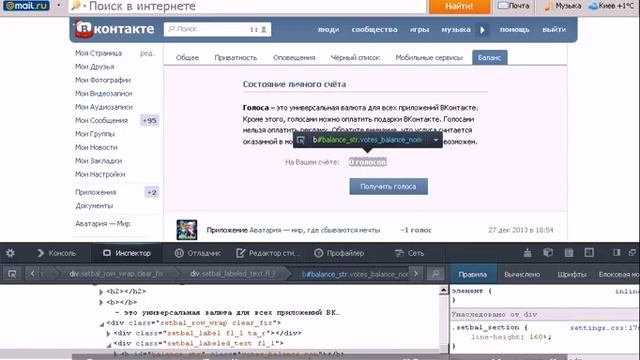
Task: Click the +95 messages counter
Action: (150, 120)
